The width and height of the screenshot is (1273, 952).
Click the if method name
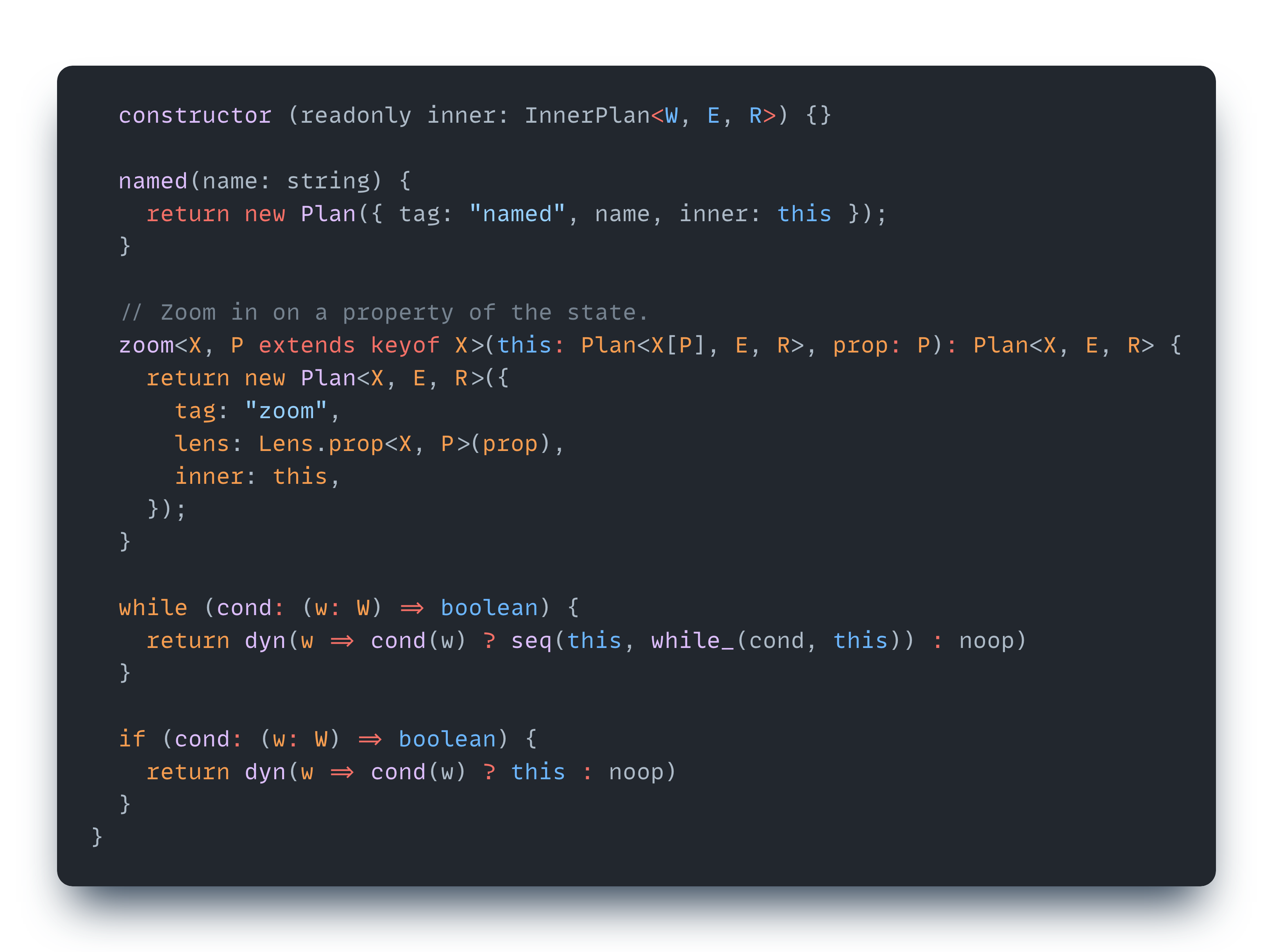coord(132,739)
